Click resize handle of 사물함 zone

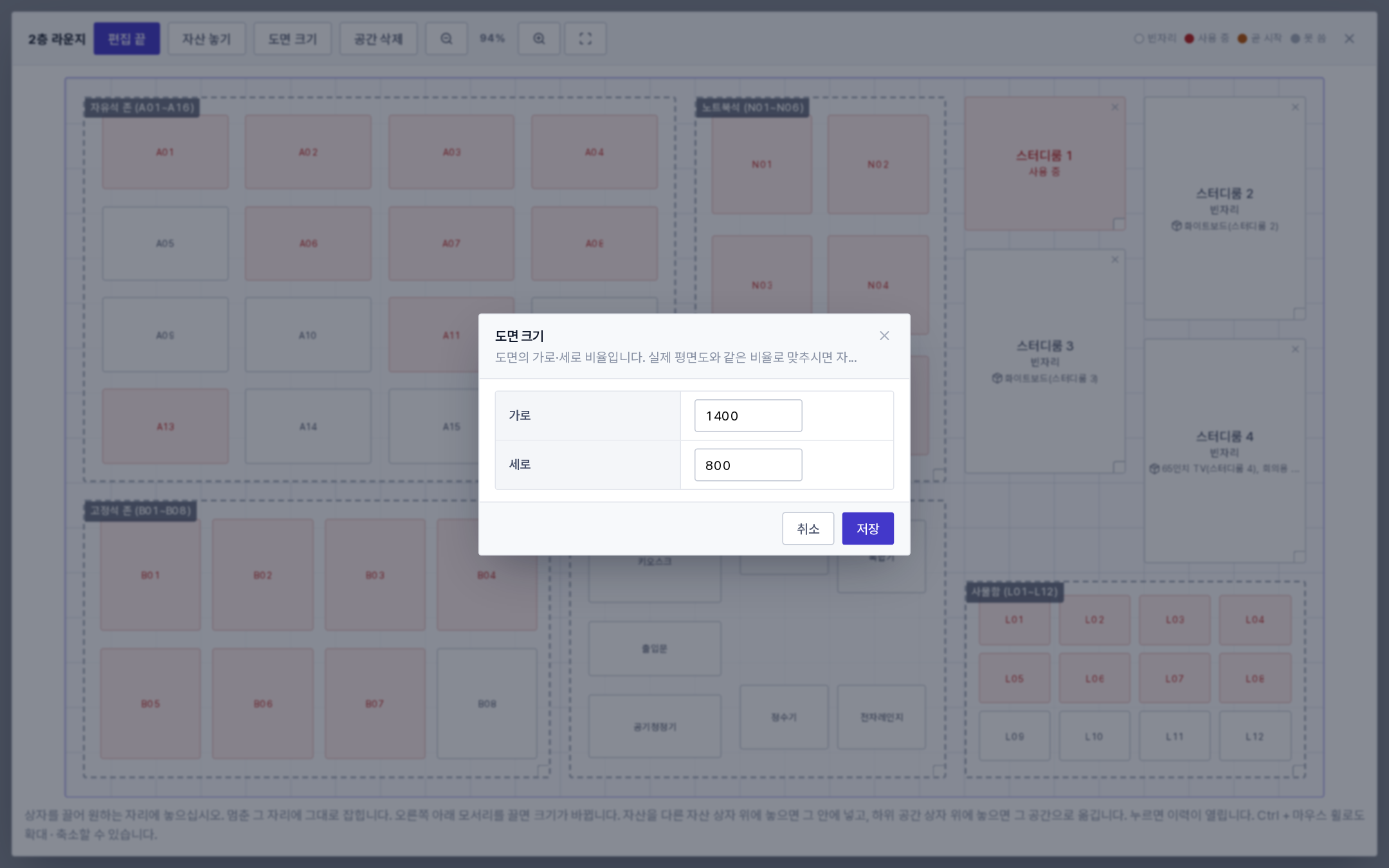[x=1299, y=771]
